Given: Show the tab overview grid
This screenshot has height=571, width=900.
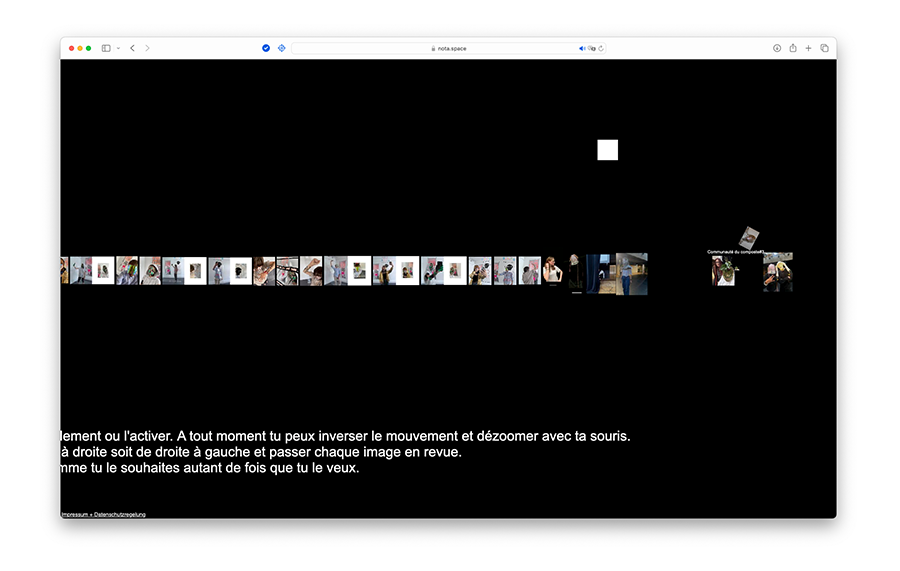Looking at the screenshot, I should 825,48.
